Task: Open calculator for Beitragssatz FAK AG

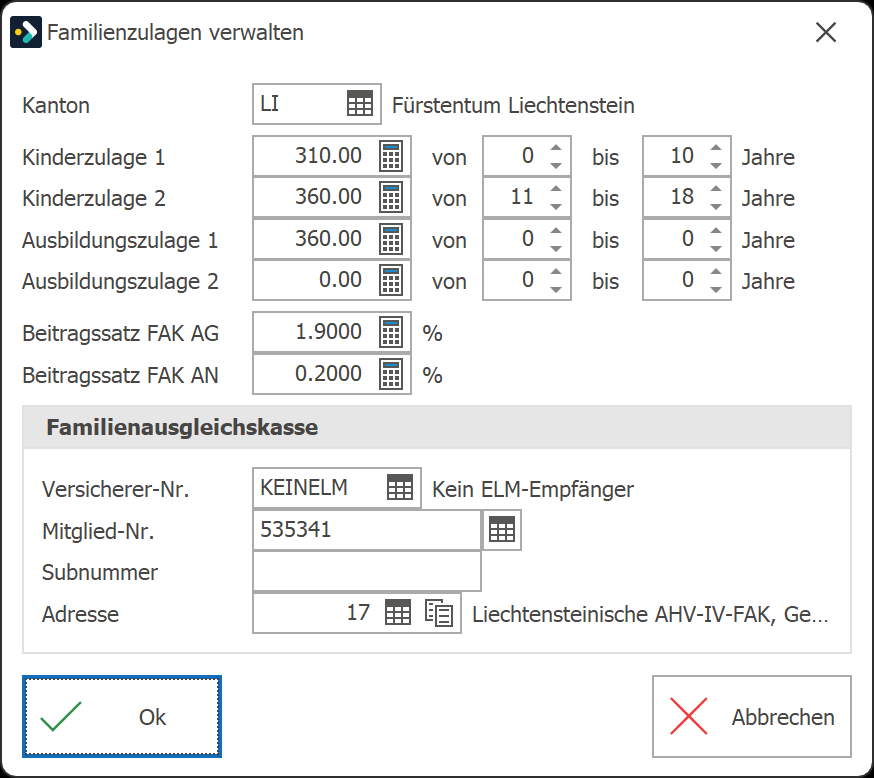Action: pos(391,332)
